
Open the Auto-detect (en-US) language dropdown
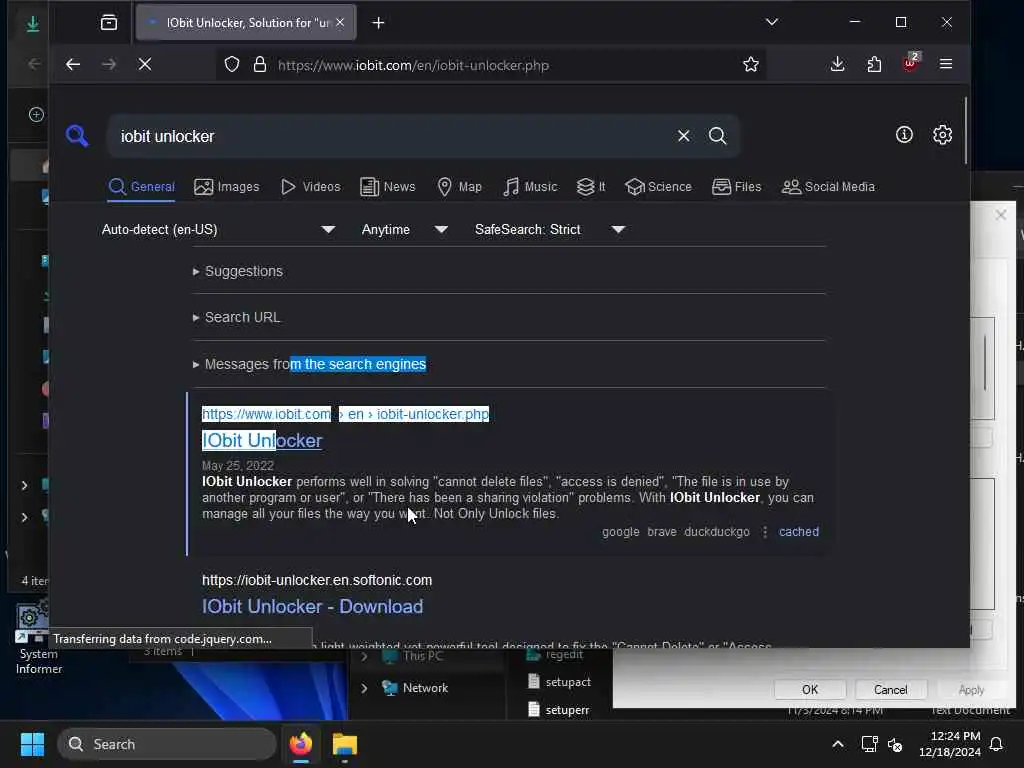click(218, 229)
